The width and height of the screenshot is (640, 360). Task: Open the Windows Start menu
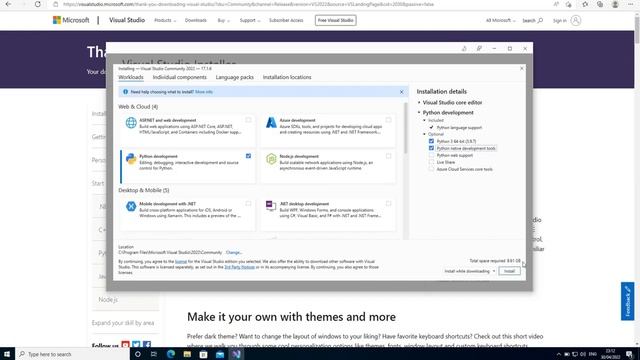(7, 354)
